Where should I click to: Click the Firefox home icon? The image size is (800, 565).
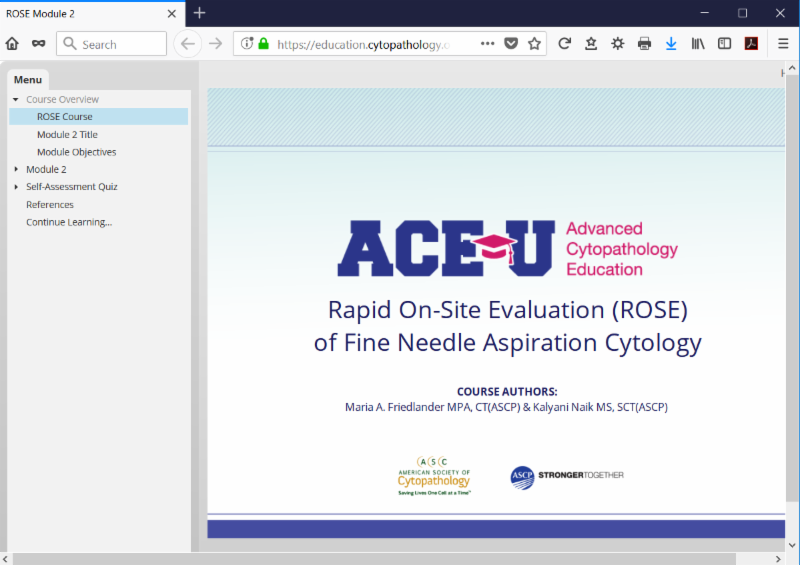13,44
